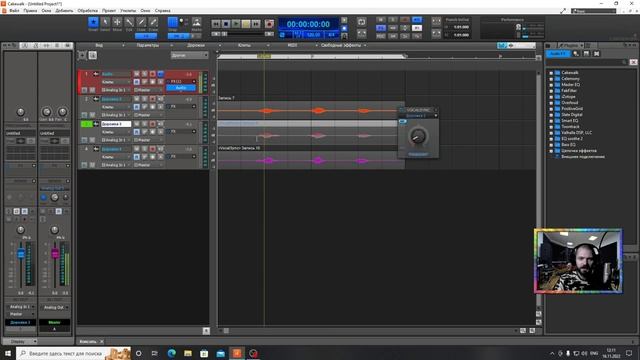Clear the plugin browser search field
Viewport: 640px width, 360px height.
(633, 62)
